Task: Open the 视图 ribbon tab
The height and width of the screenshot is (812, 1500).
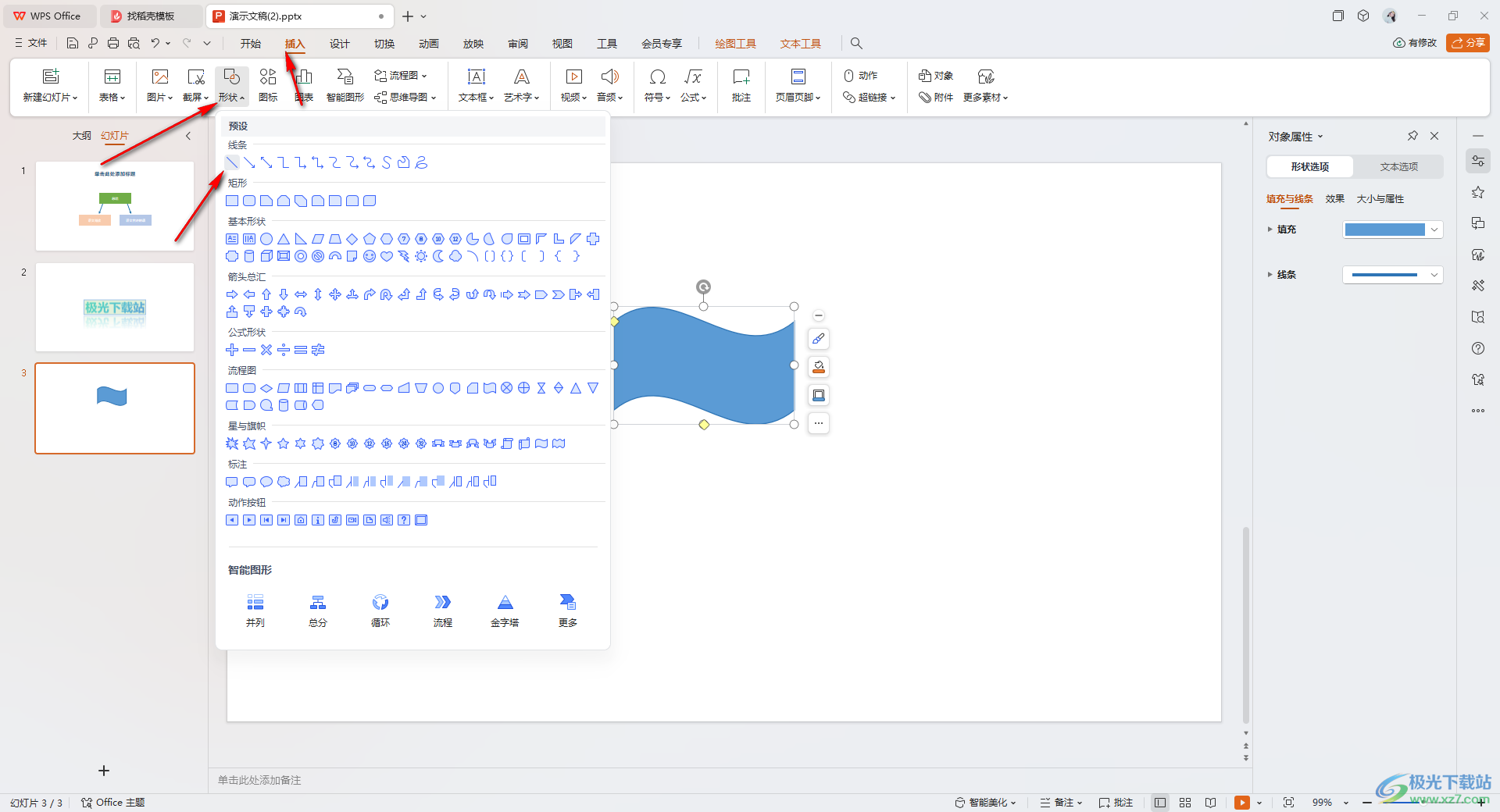Action: [x=562, y=44]
